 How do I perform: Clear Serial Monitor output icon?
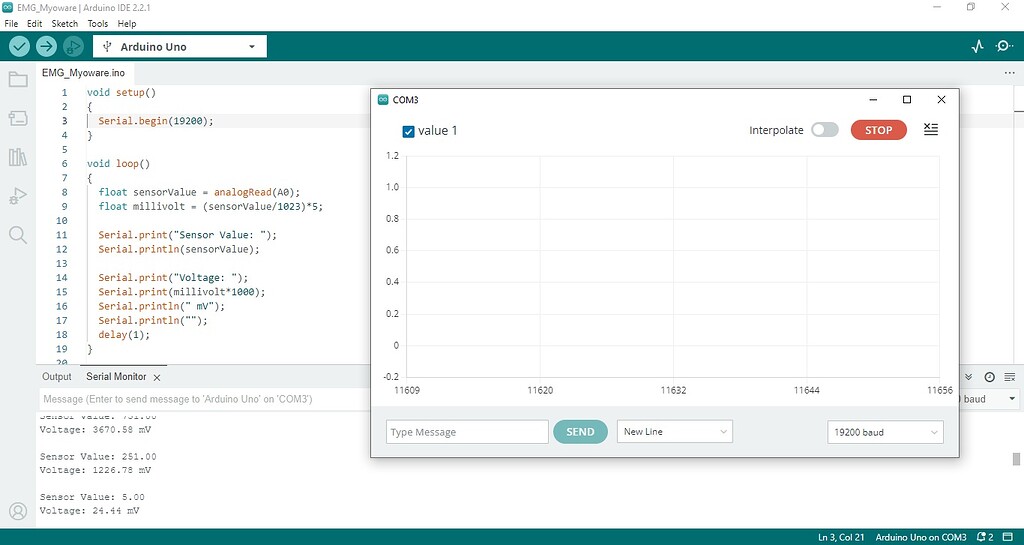coord(1010,377)
